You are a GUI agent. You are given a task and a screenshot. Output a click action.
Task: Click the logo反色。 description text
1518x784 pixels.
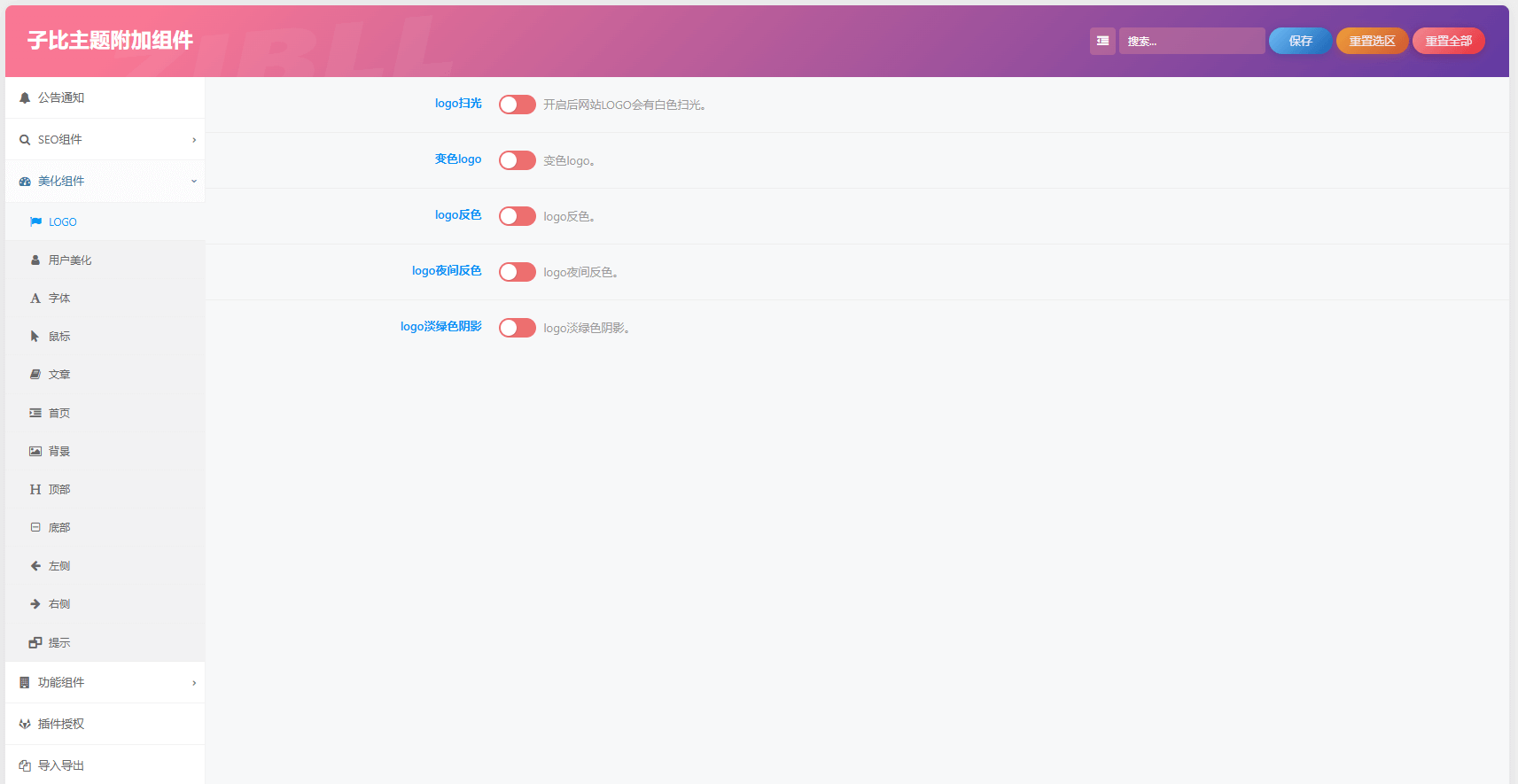coord(569,216)
